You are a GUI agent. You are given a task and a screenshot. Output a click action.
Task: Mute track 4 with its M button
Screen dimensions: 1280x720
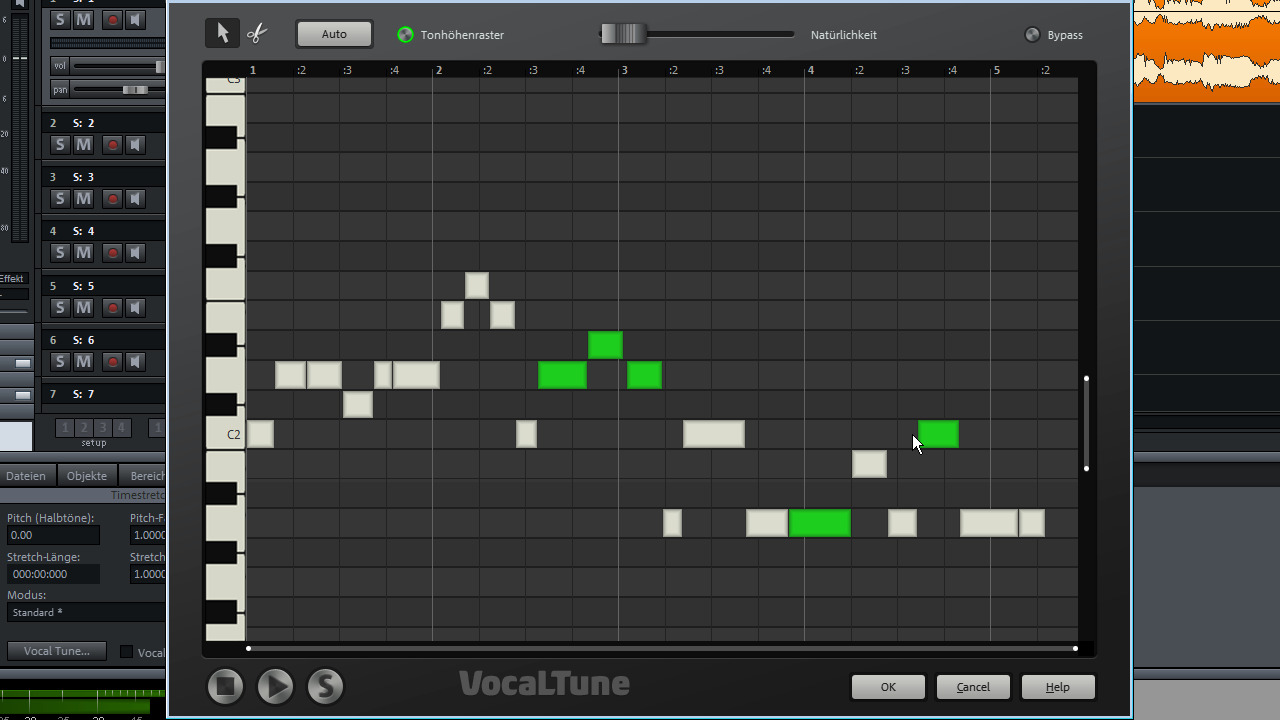(83, 253)
